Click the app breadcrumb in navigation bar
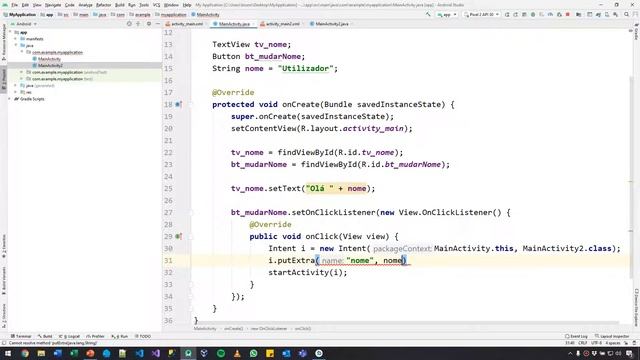 pos(47,14)
